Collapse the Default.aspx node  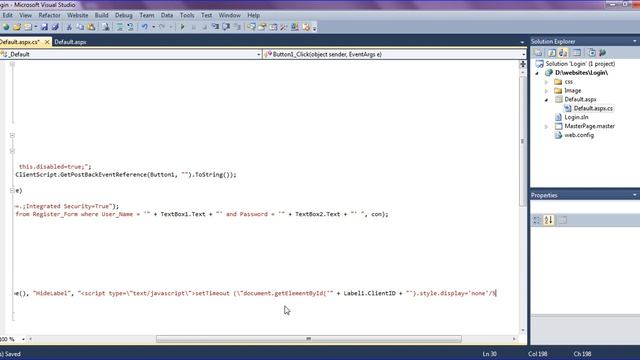547,100
